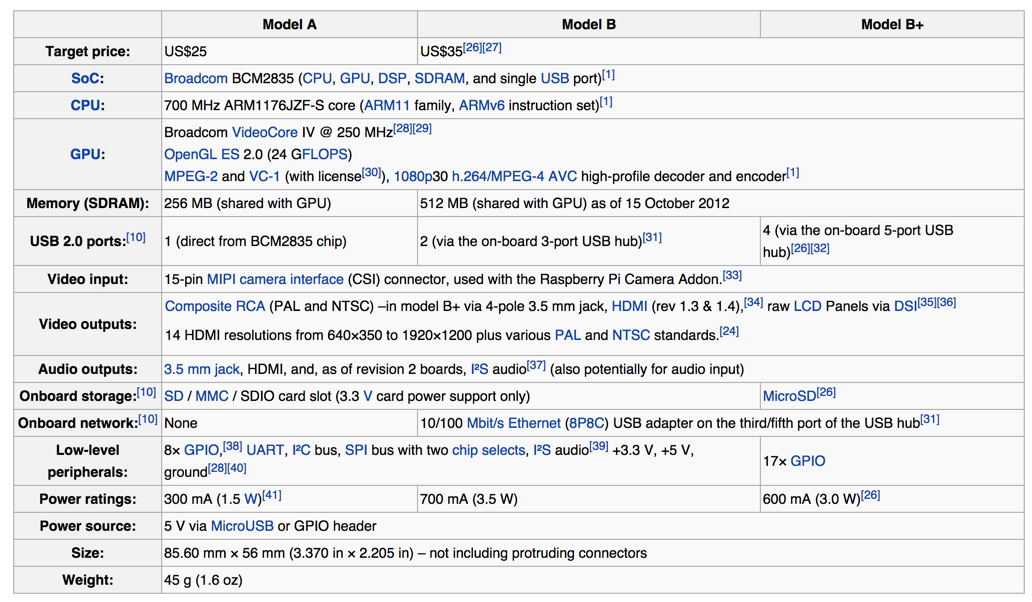1032x602 pixels.
Task: Open reference [39] in Low-level peripherals
Action: pos(599,446)
